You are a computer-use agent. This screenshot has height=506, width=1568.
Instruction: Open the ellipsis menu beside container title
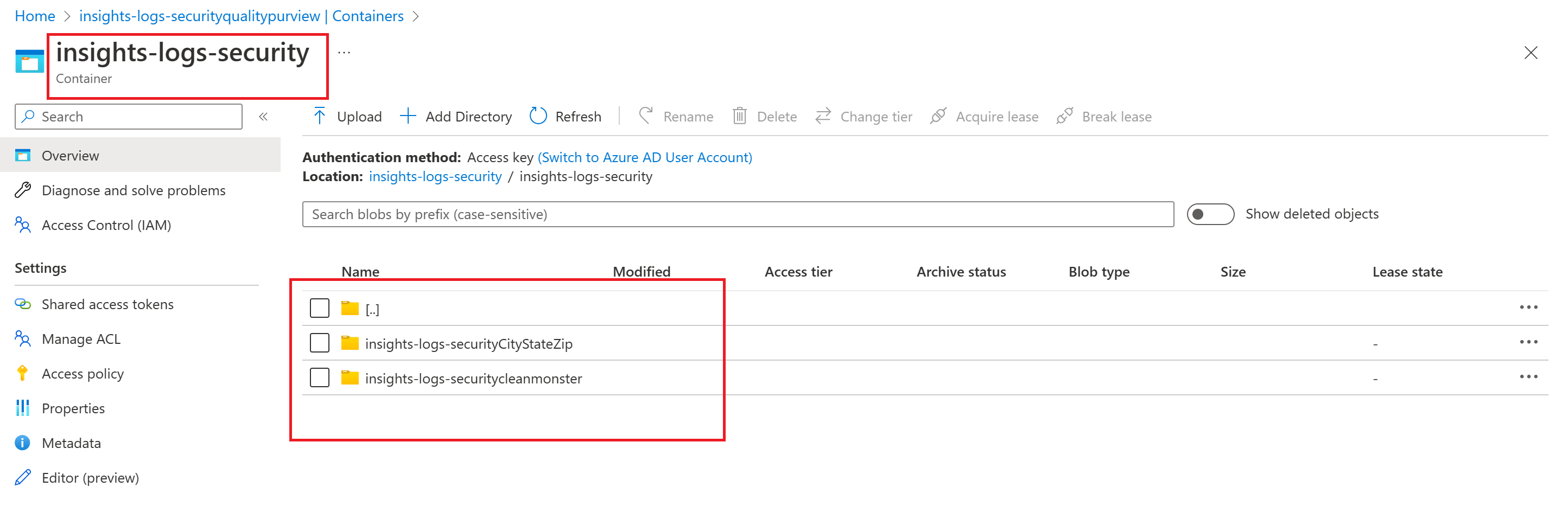(x=344, y=53)
